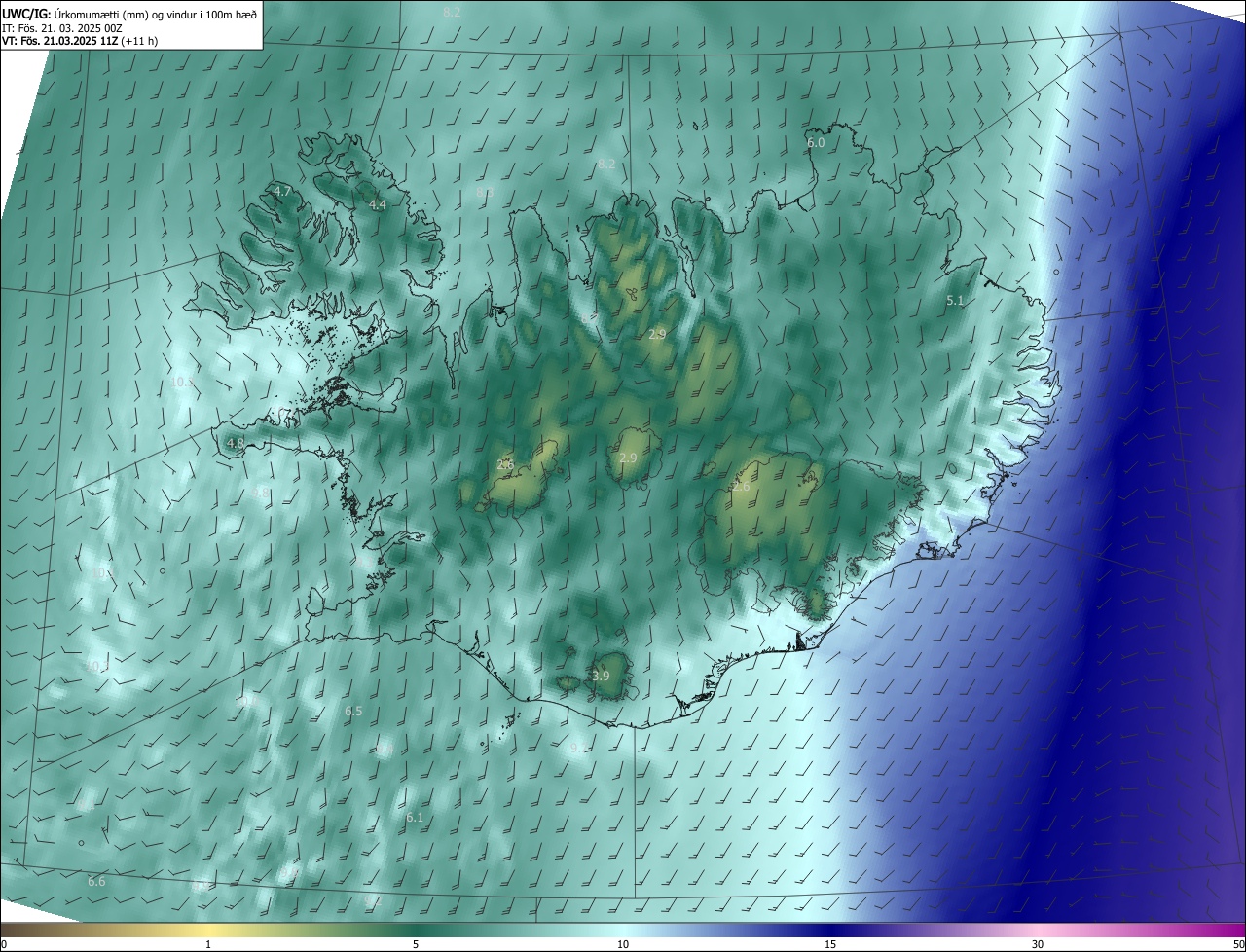This screenshot has width=1246, height=952.
Task: Click the colorbar tick label 30
Action: [x=1038, y=945]
